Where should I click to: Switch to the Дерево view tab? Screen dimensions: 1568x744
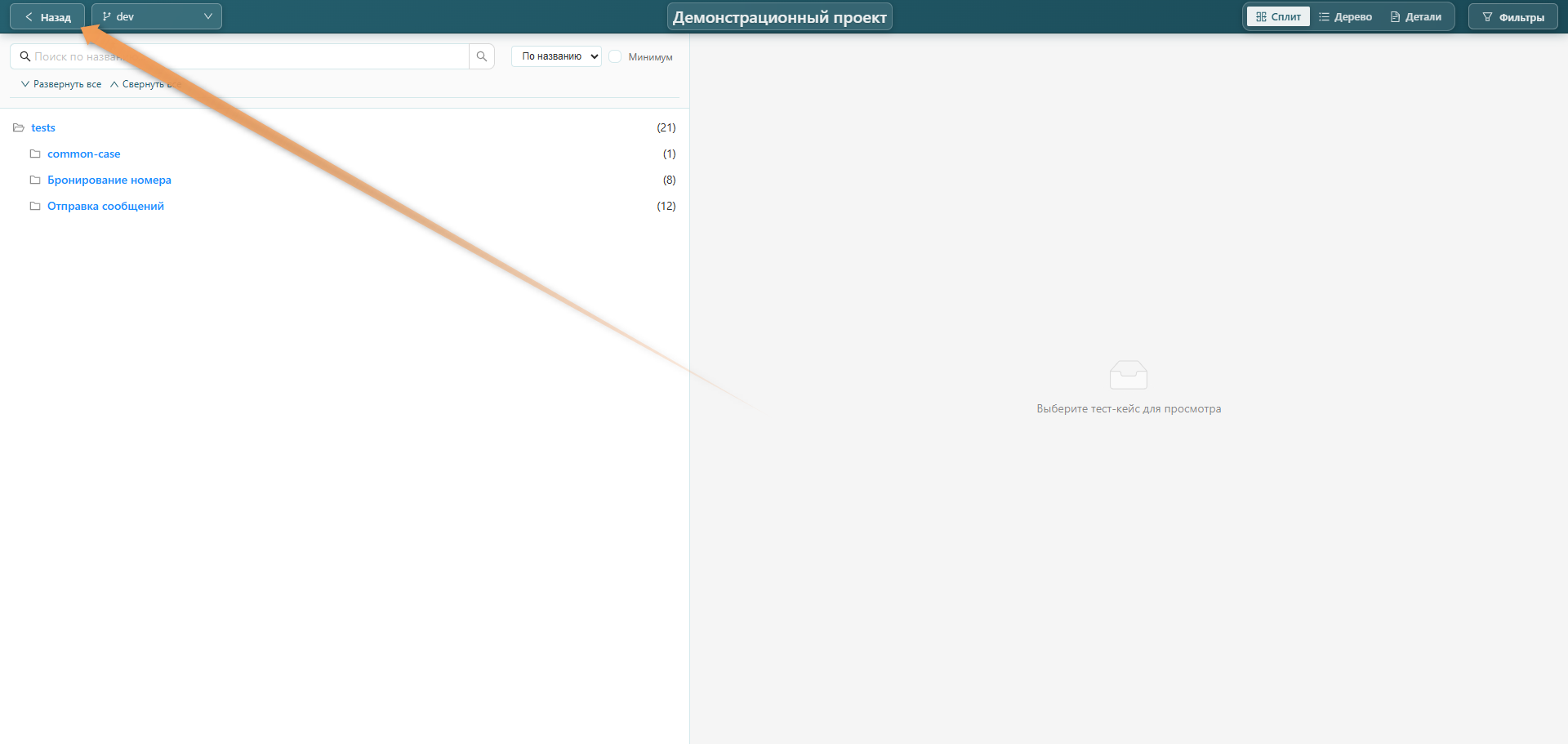coord(1345,17)
